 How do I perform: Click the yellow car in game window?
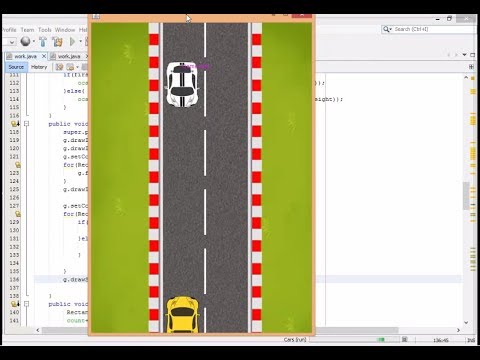point(182,315)
